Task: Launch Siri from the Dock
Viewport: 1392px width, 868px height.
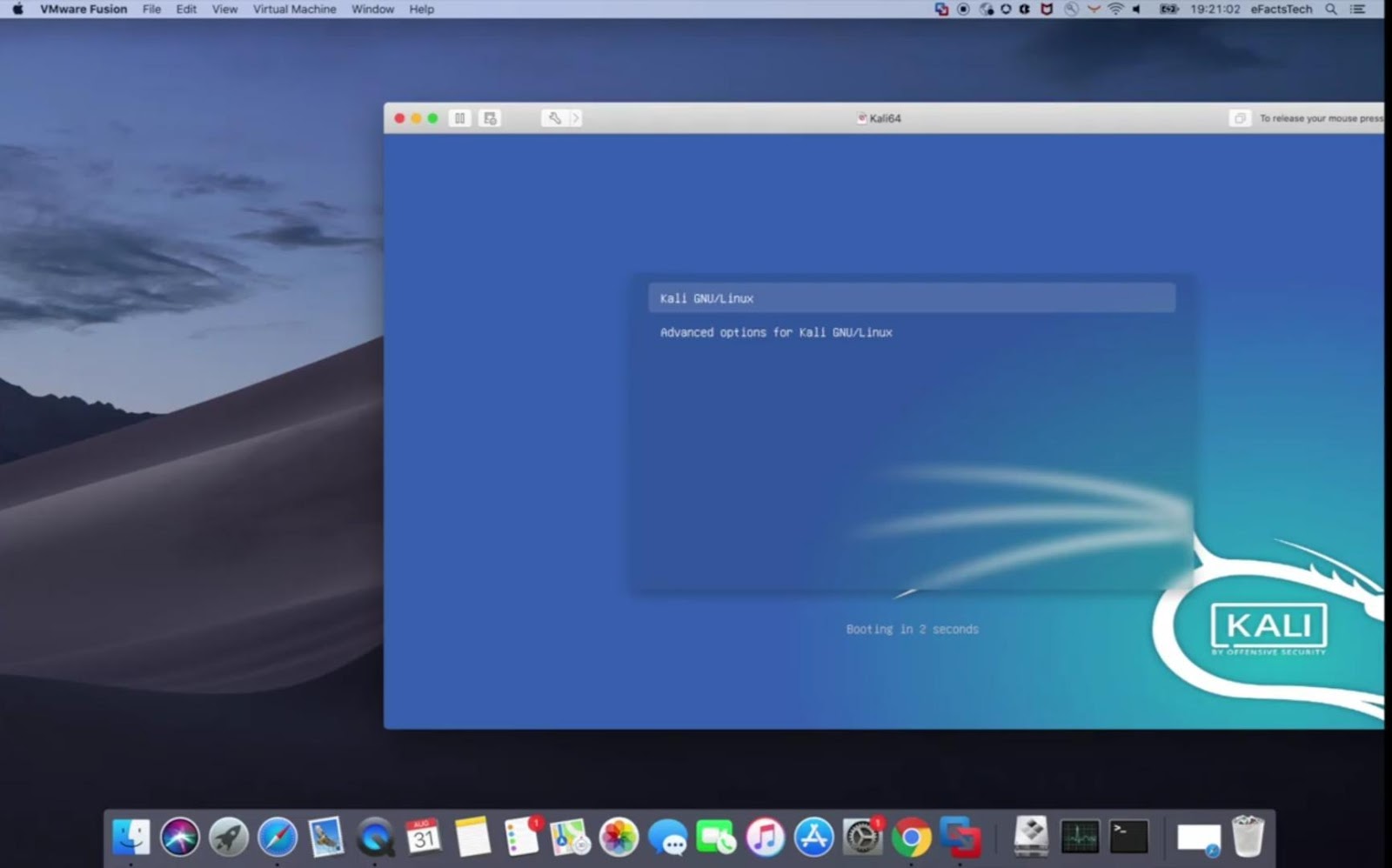Action: click(180, 837)
